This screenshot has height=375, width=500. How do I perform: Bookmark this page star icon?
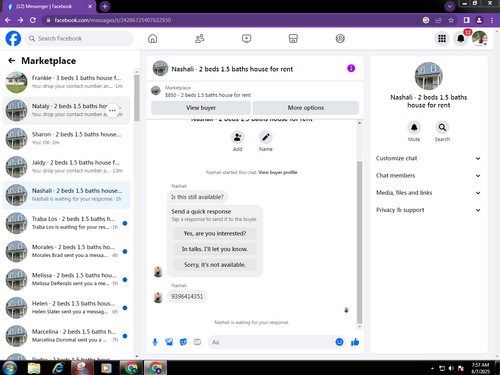click(451, 20)
